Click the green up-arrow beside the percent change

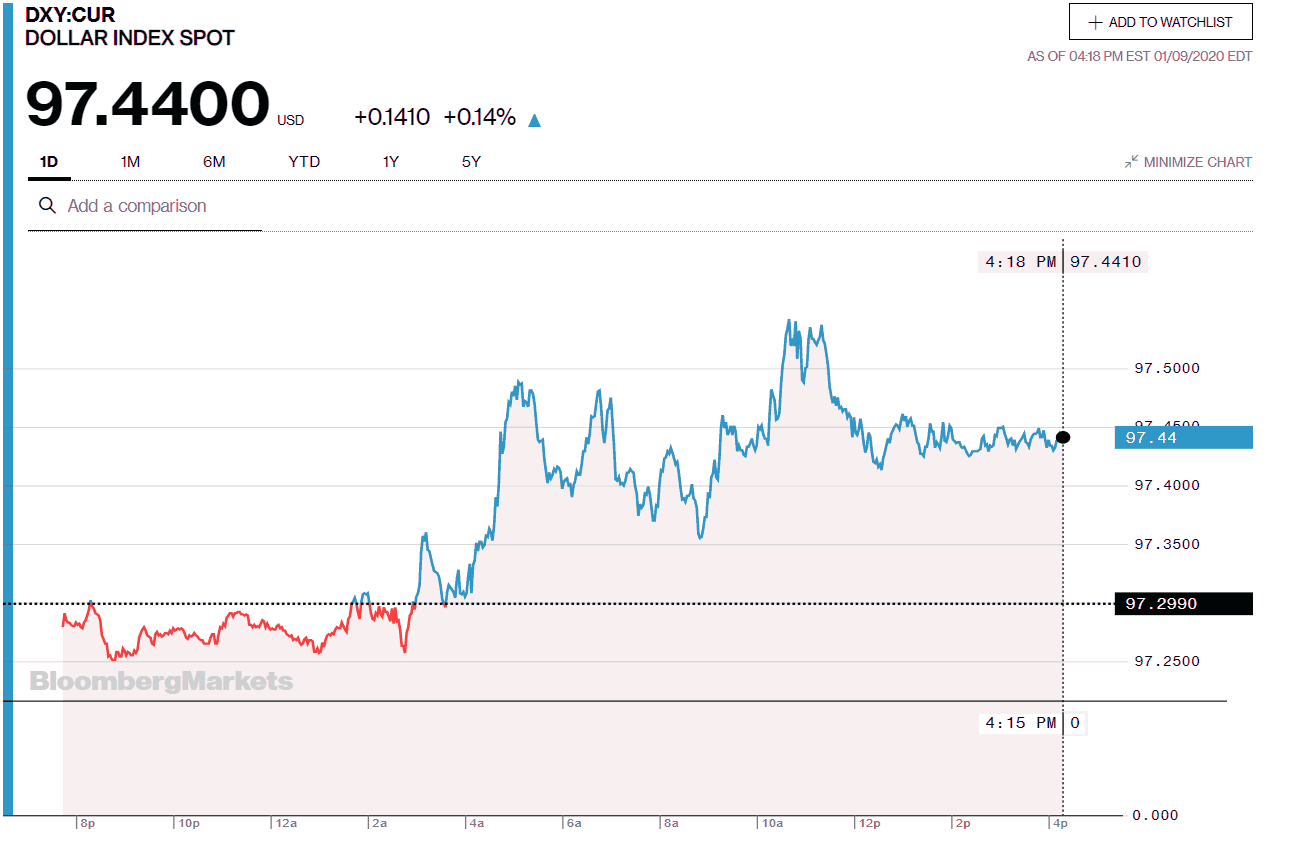[536, 118]
